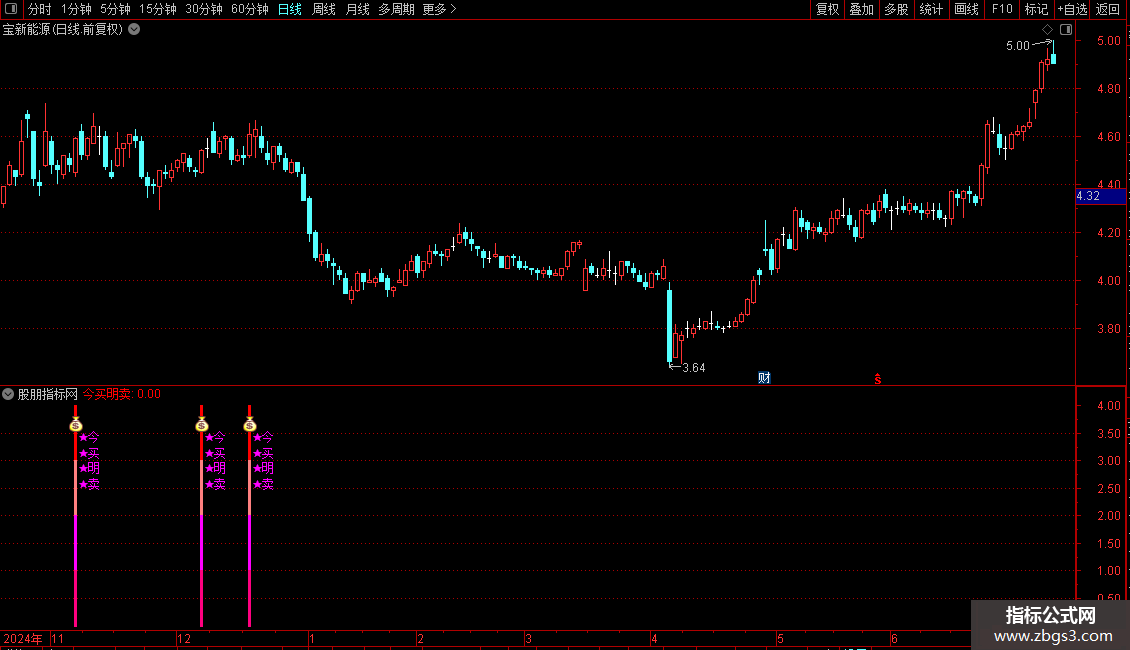
Task: Toggle the side panel icon at top-left
Action: (11, 9)
